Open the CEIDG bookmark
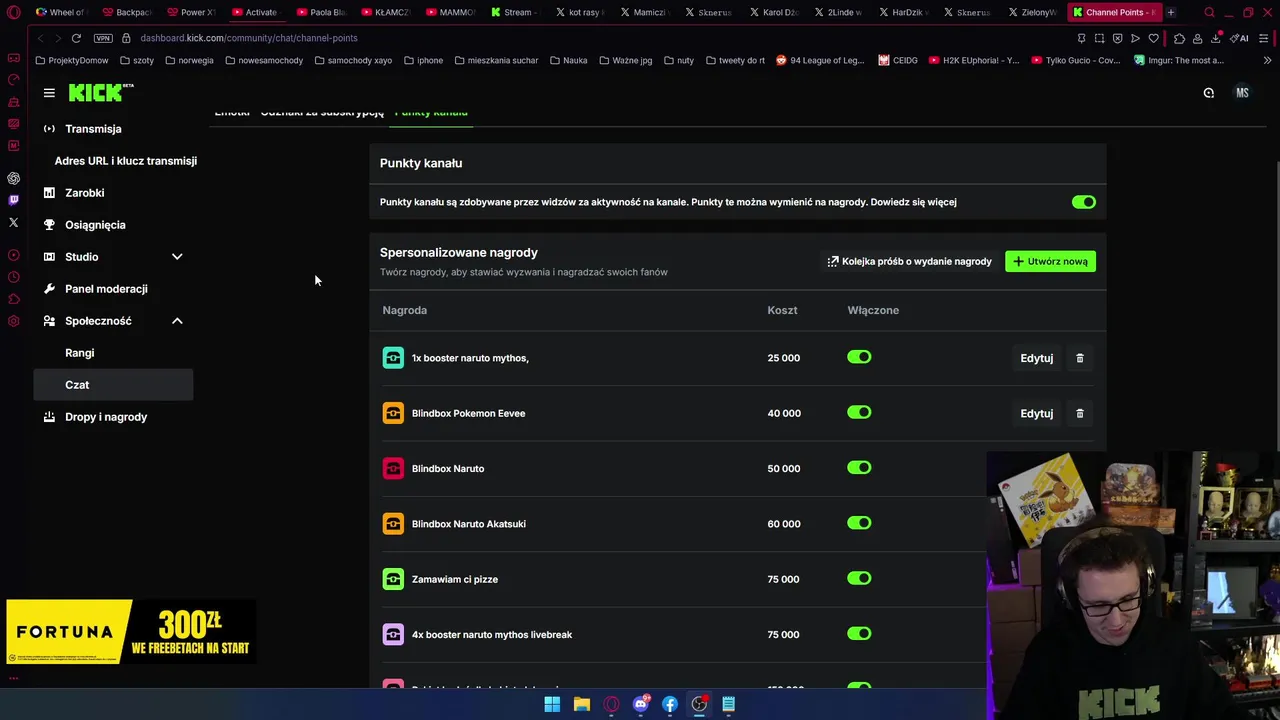This screenshot has width=1280, height=720. click(898, 60)
